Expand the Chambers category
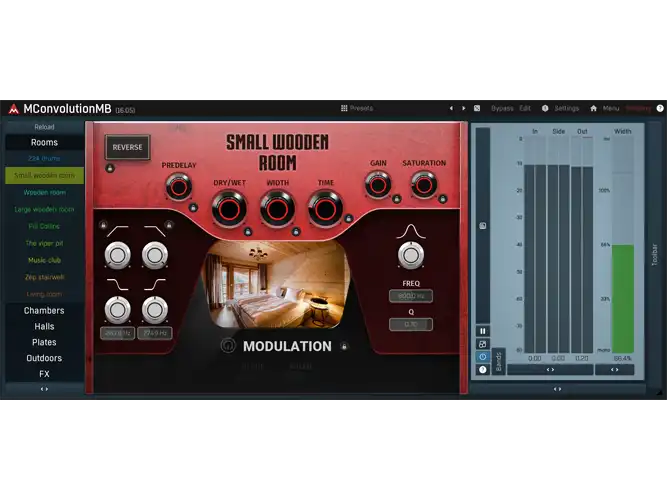The height and width of the screenshot is (500, 667). [x=44, y=310]
